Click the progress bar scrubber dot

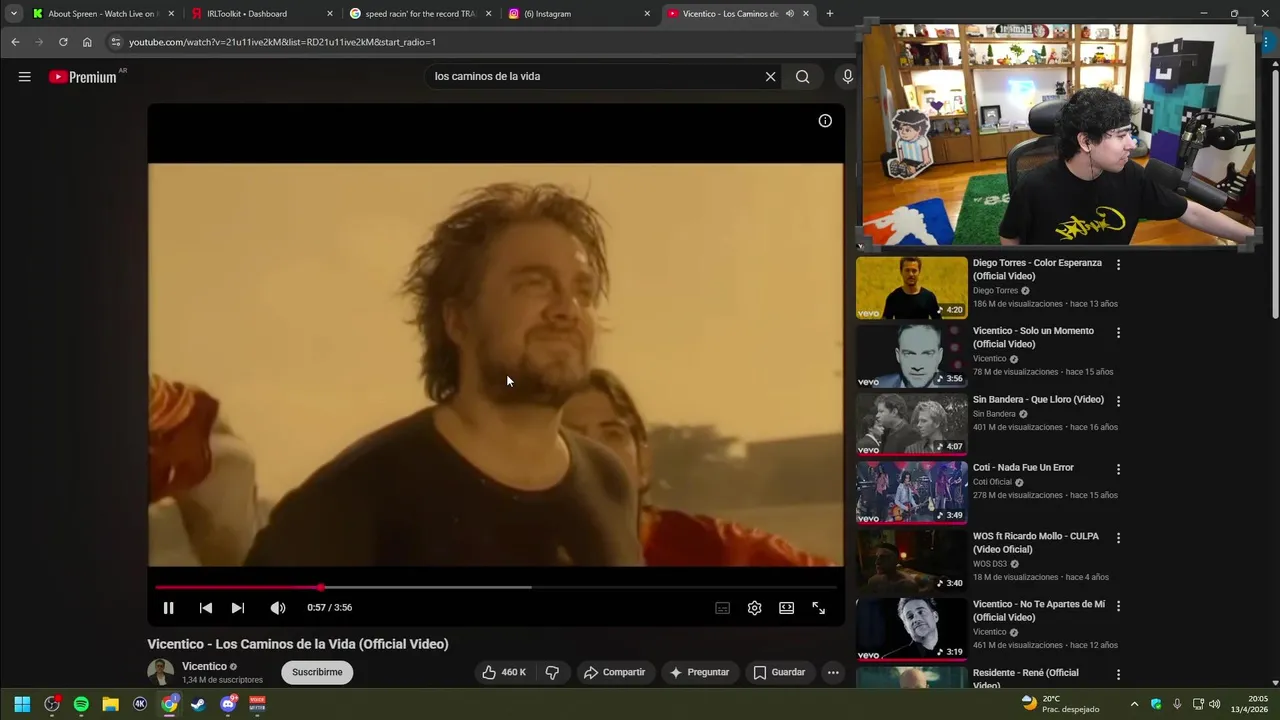(x=320, y=587)
